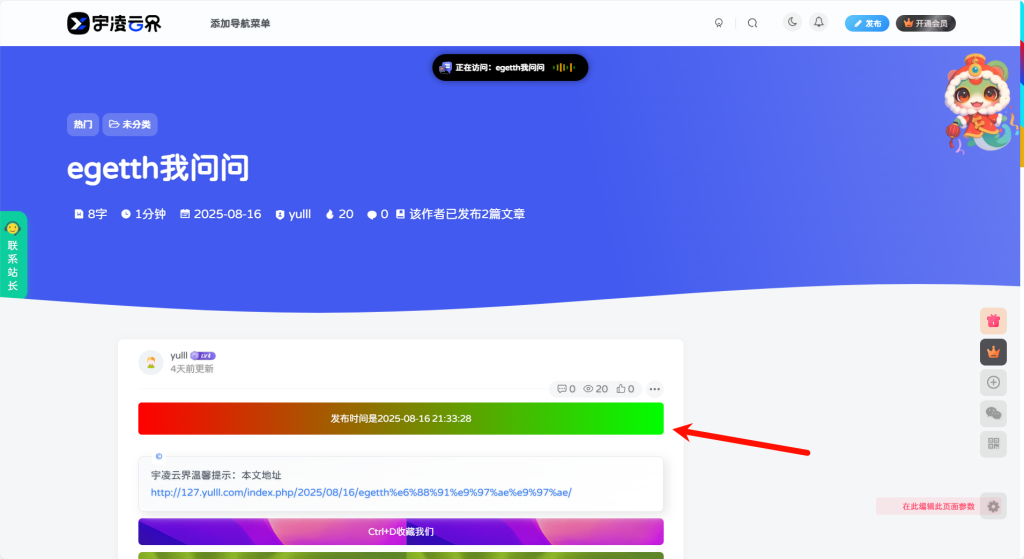The image size is (1024, 559).
Task: Click the 2025-08-16 publish date
Action: [221, 214]
